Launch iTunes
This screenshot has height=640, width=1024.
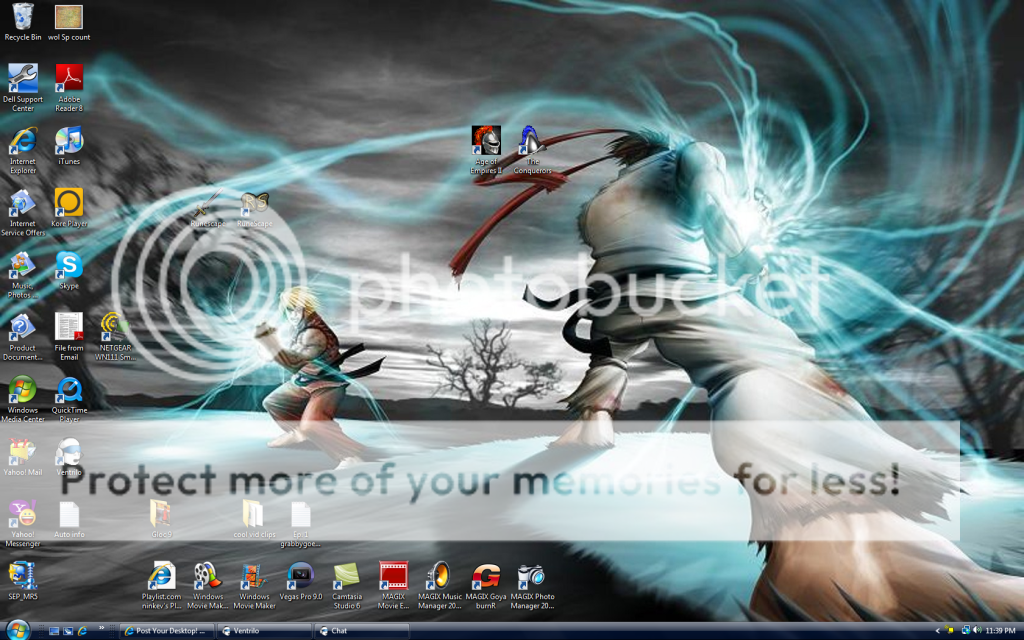tap(68, 142)
